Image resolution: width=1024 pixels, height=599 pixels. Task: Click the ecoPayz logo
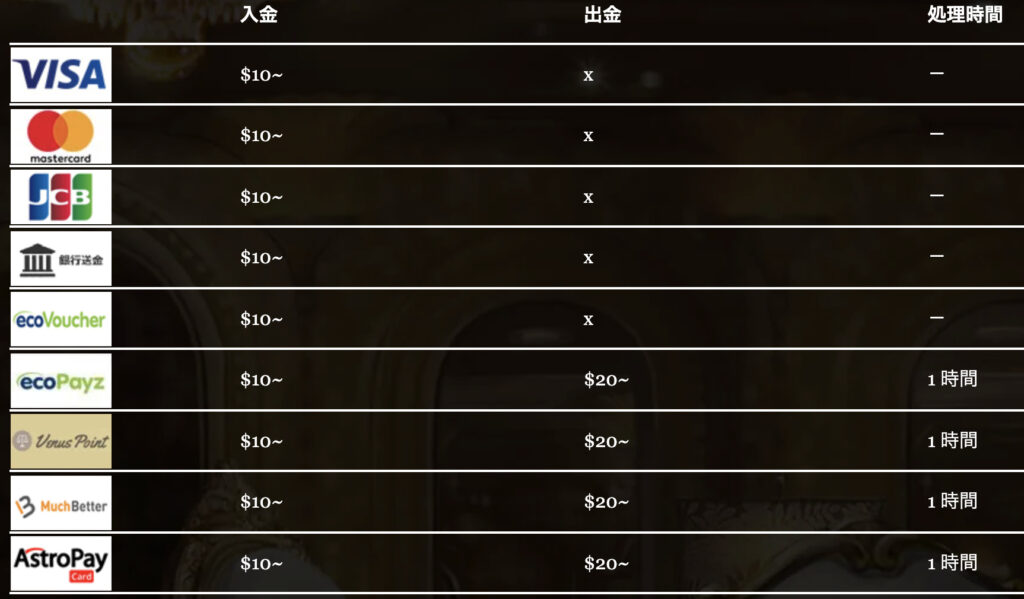pos(61,381)
